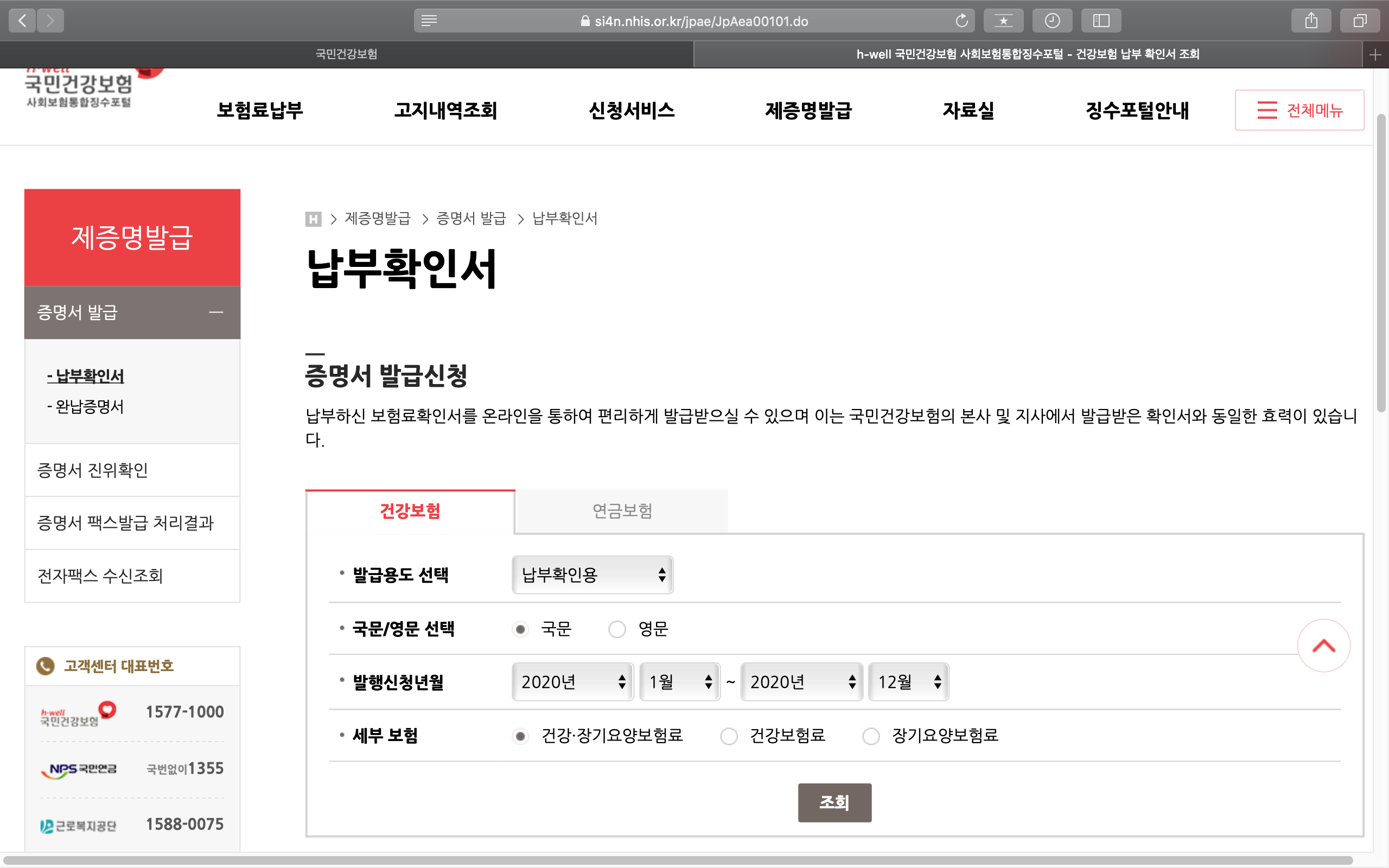The width and height of the screenshot is (1389, 868).
Task: Click the Safari back navigation arrow
Action: (x=22, y=21)
